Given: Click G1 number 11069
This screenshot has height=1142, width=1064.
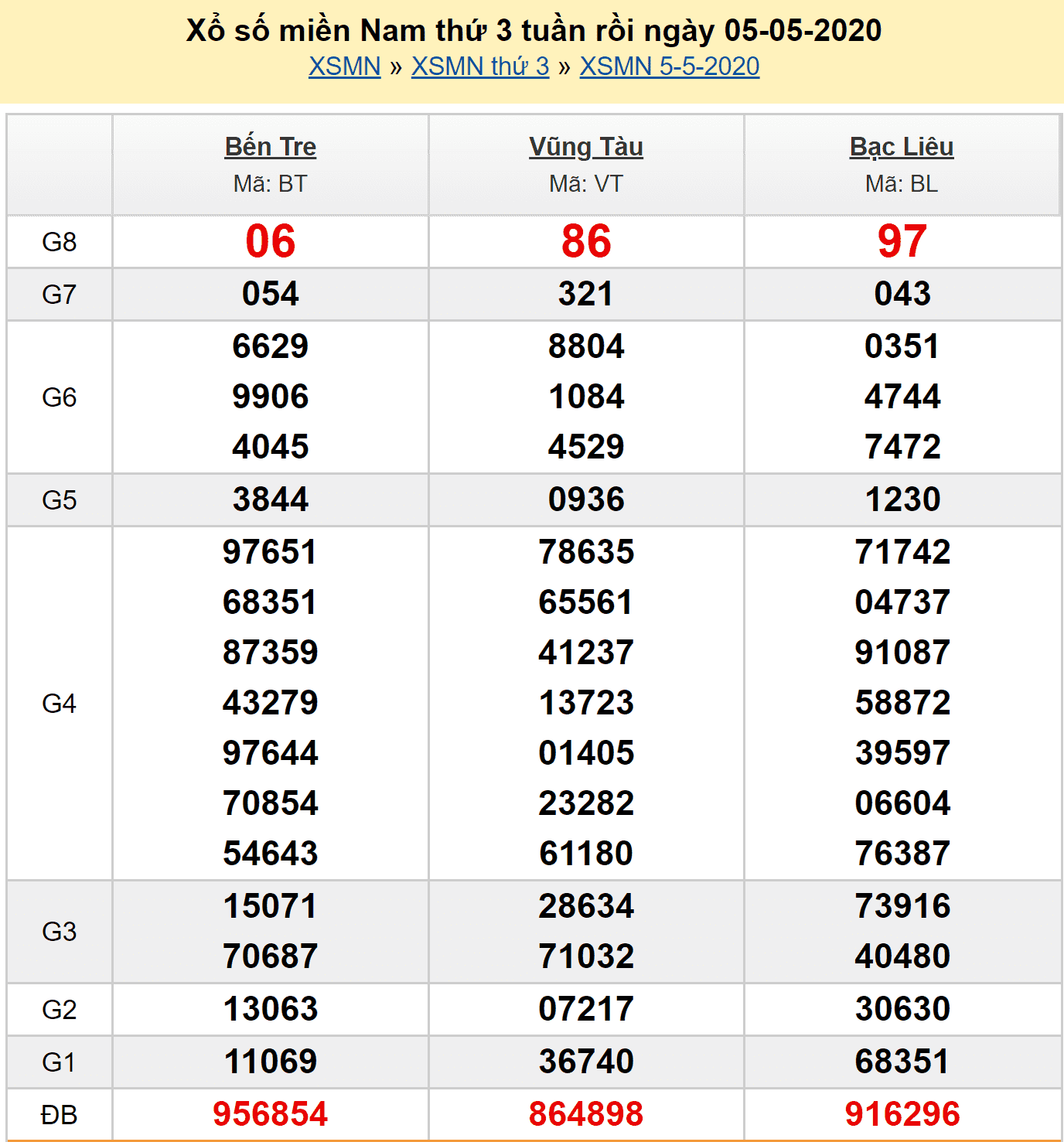Looking at the screenshot, I should [271, 1062].
